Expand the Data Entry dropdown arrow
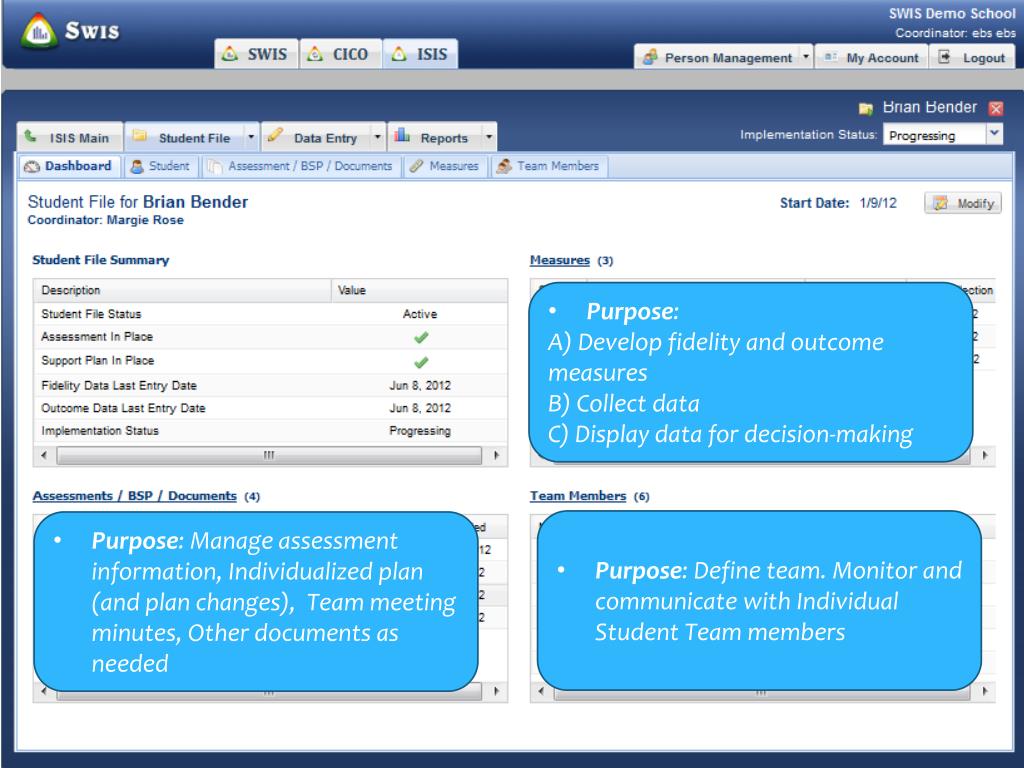The width and height of the screenshot is (1024, 768). click(377, 138)
